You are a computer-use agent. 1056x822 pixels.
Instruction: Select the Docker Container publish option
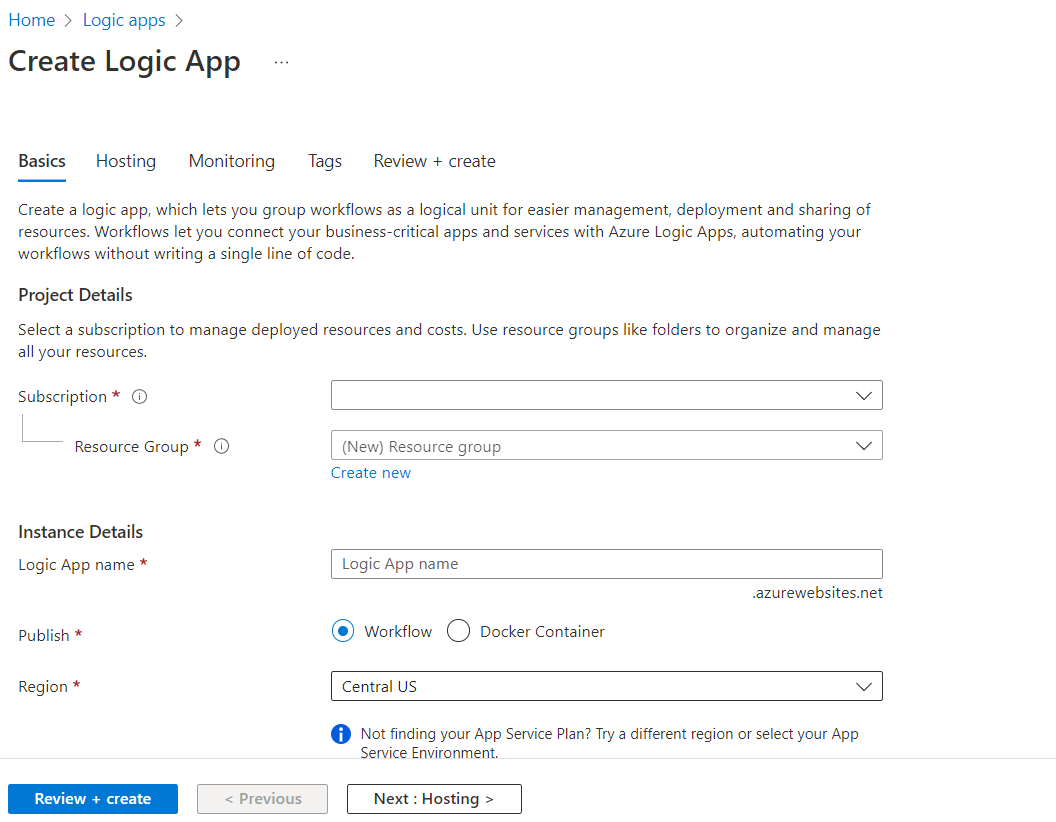click(458, 631)
